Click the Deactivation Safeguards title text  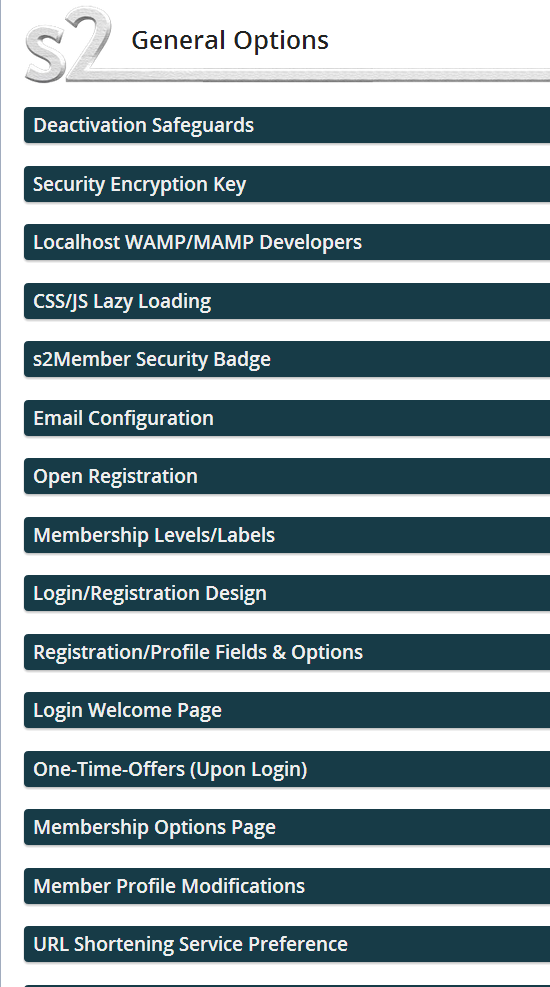(x=143, y=125)
